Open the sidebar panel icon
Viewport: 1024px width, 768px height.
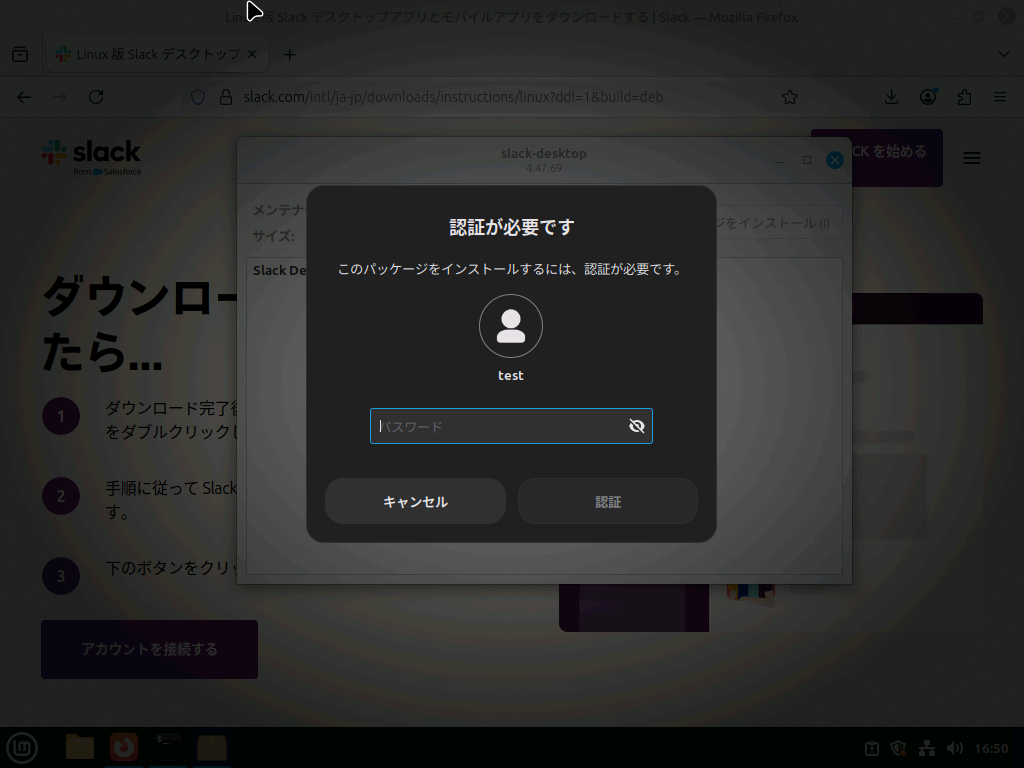(x=19, y=54)
